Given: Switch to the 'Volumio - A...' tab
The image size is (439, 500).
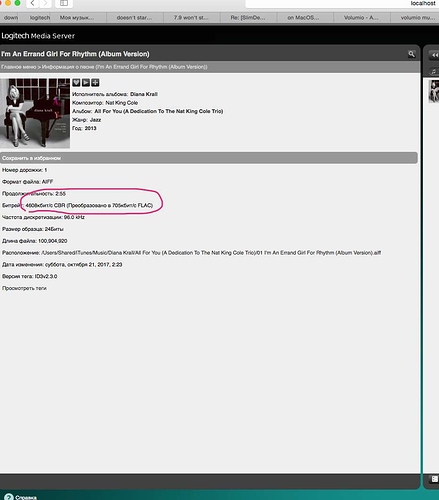Looking at the screenshot, I should (x=361, y=18).
